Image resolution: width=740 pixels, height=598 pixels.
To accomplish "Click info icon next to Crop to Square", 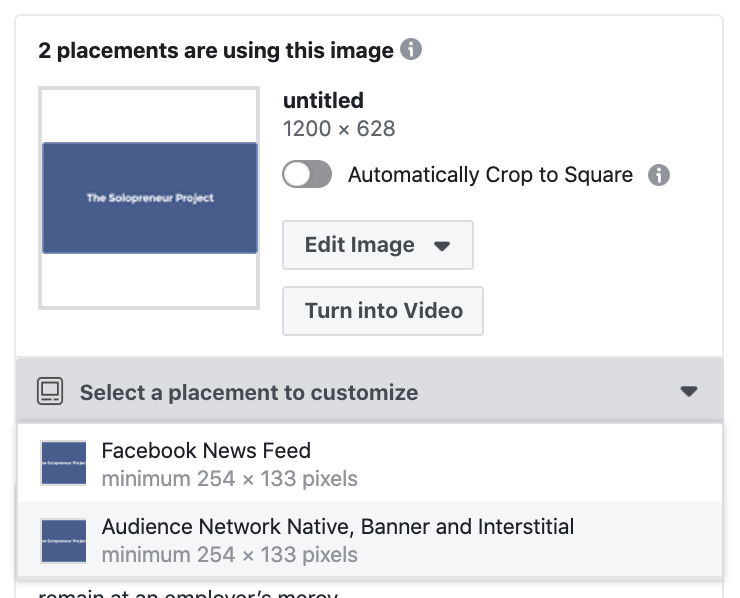I will tap(658, 175).
